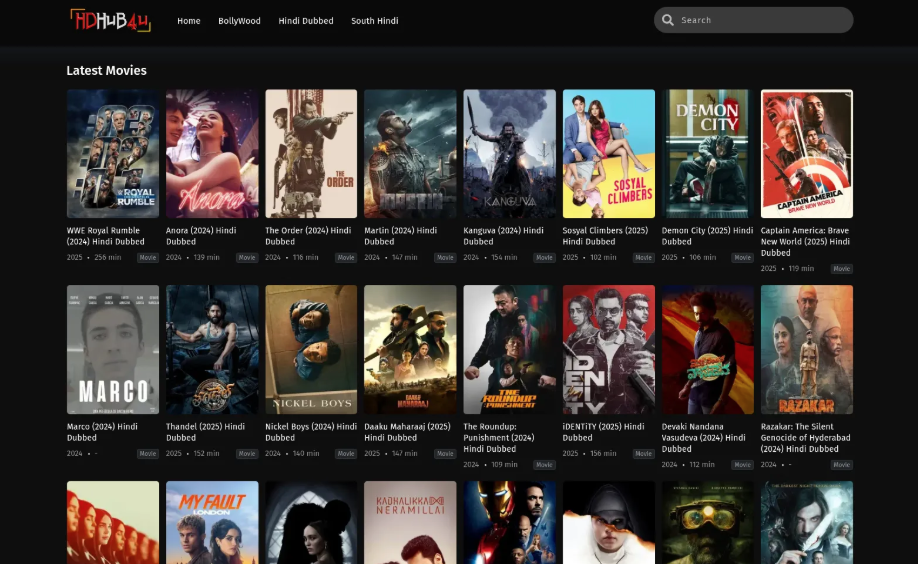Viewport: 918px width, 564px height.
Task: Open the Devaki Nandana Vasudeva poster
Action: coord(708,350)
